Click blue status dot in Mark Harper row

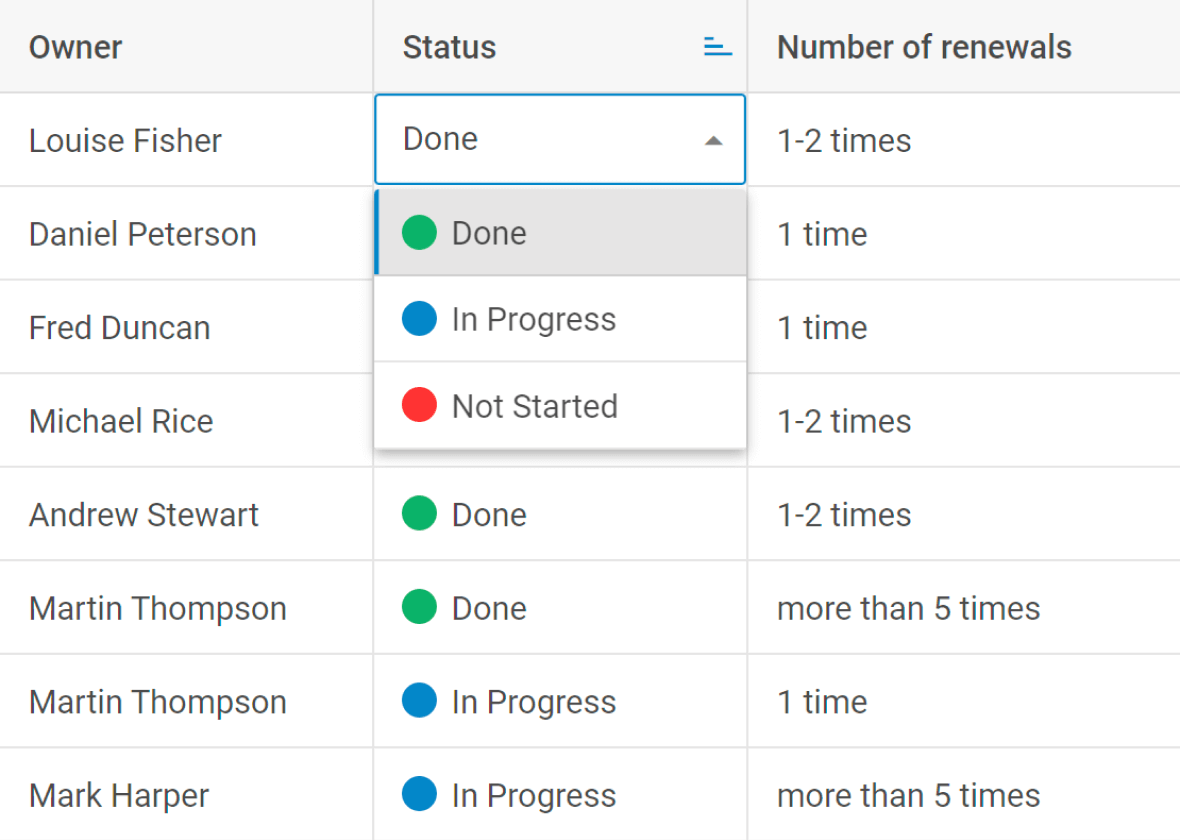click(419, 794)
